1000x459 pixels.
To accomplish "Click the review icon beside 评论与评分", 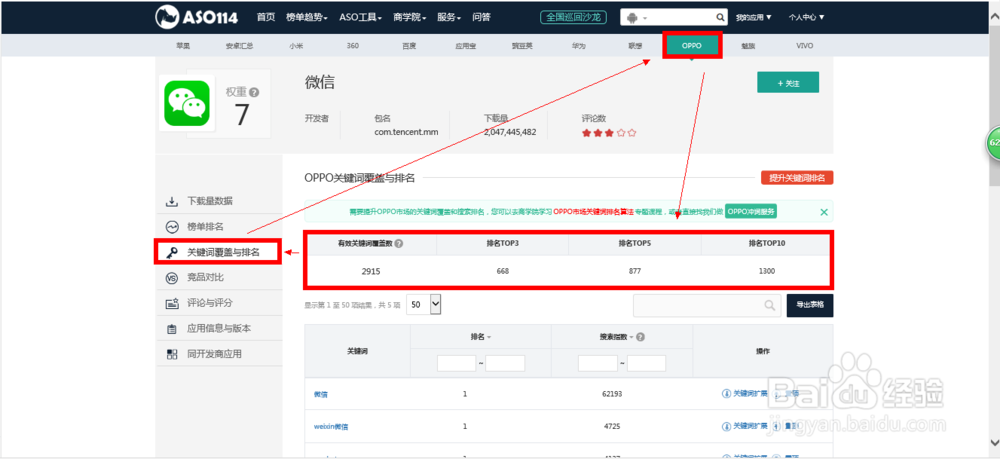I will [172, 303].
